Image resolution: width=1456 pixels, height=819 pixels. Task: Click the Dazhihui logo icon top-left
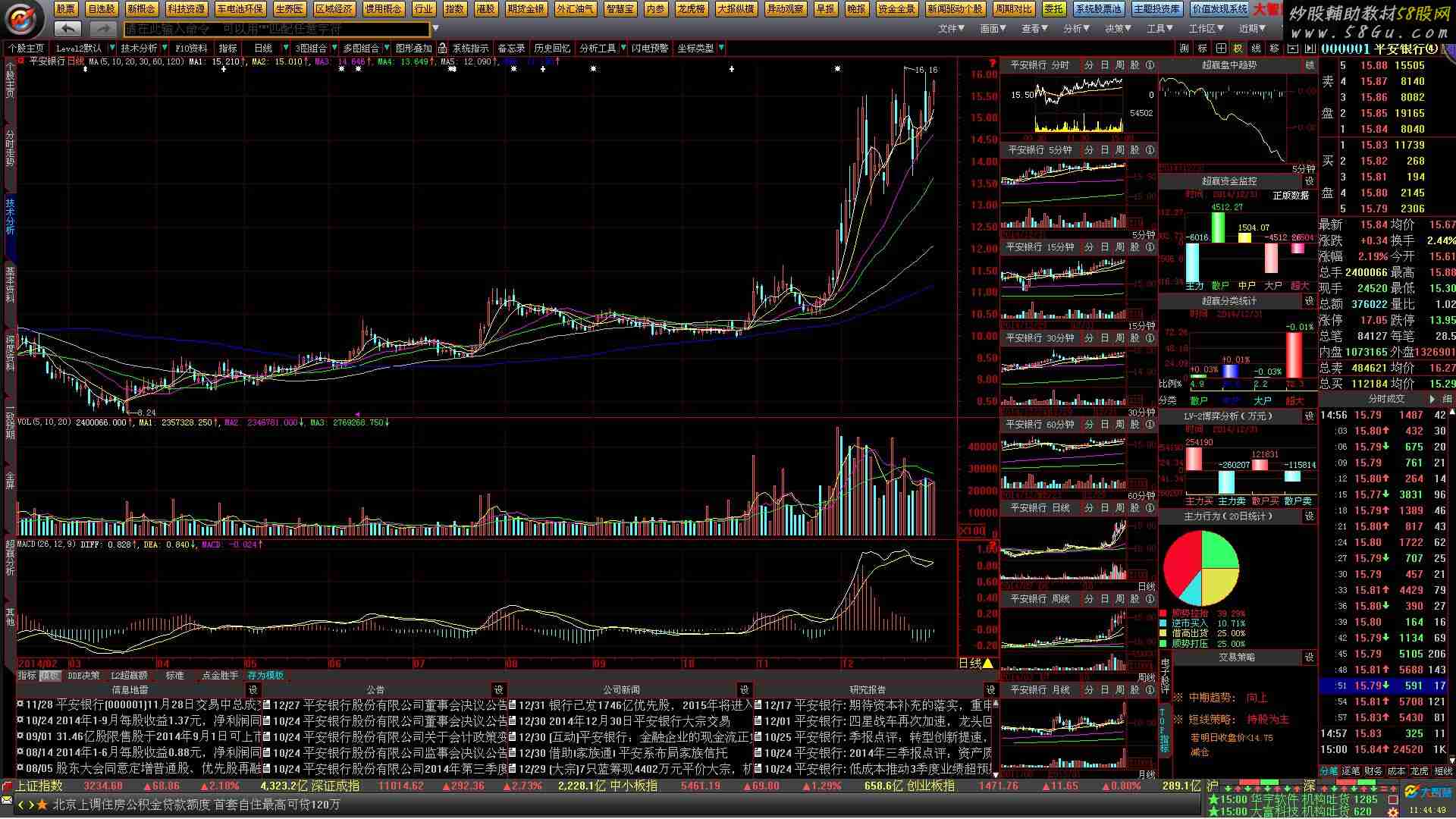click(x=24, y=18)
